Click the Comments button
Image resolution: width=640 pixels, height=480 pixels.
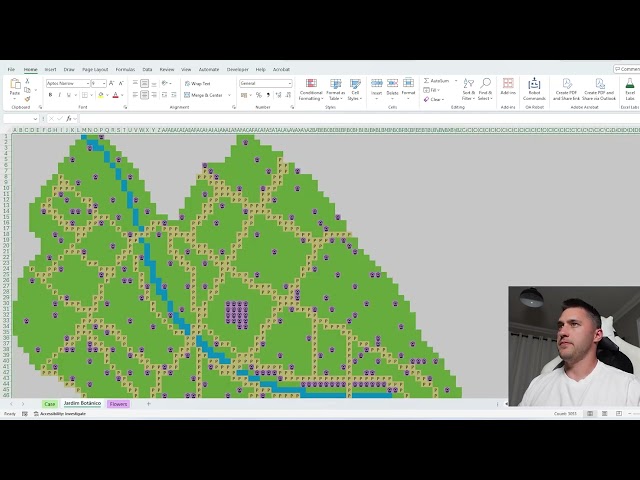[627, 69]
